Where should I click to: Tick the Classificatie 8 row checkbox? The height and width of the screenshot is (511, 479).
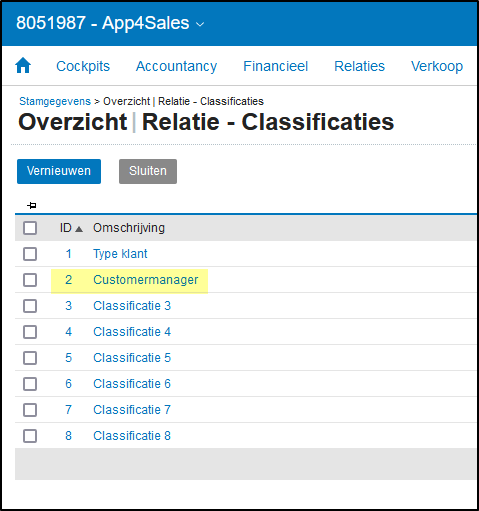[x=30, y=436]
